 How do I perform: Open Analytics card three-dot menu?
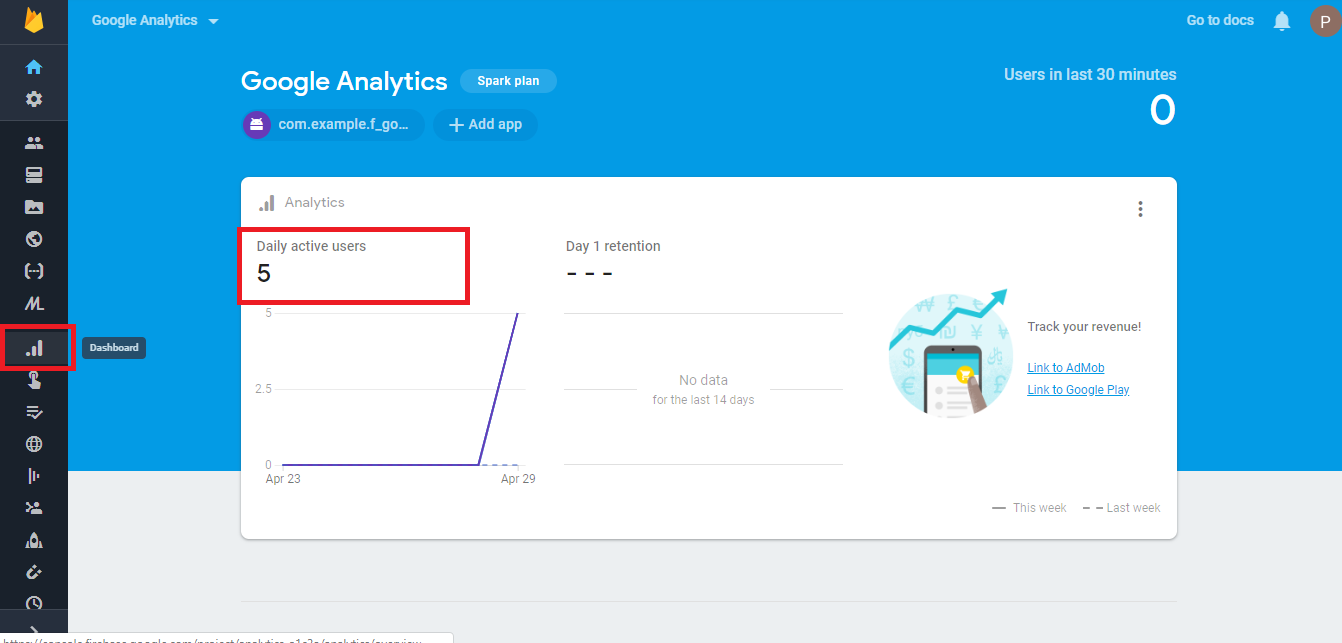point(1140,209)
